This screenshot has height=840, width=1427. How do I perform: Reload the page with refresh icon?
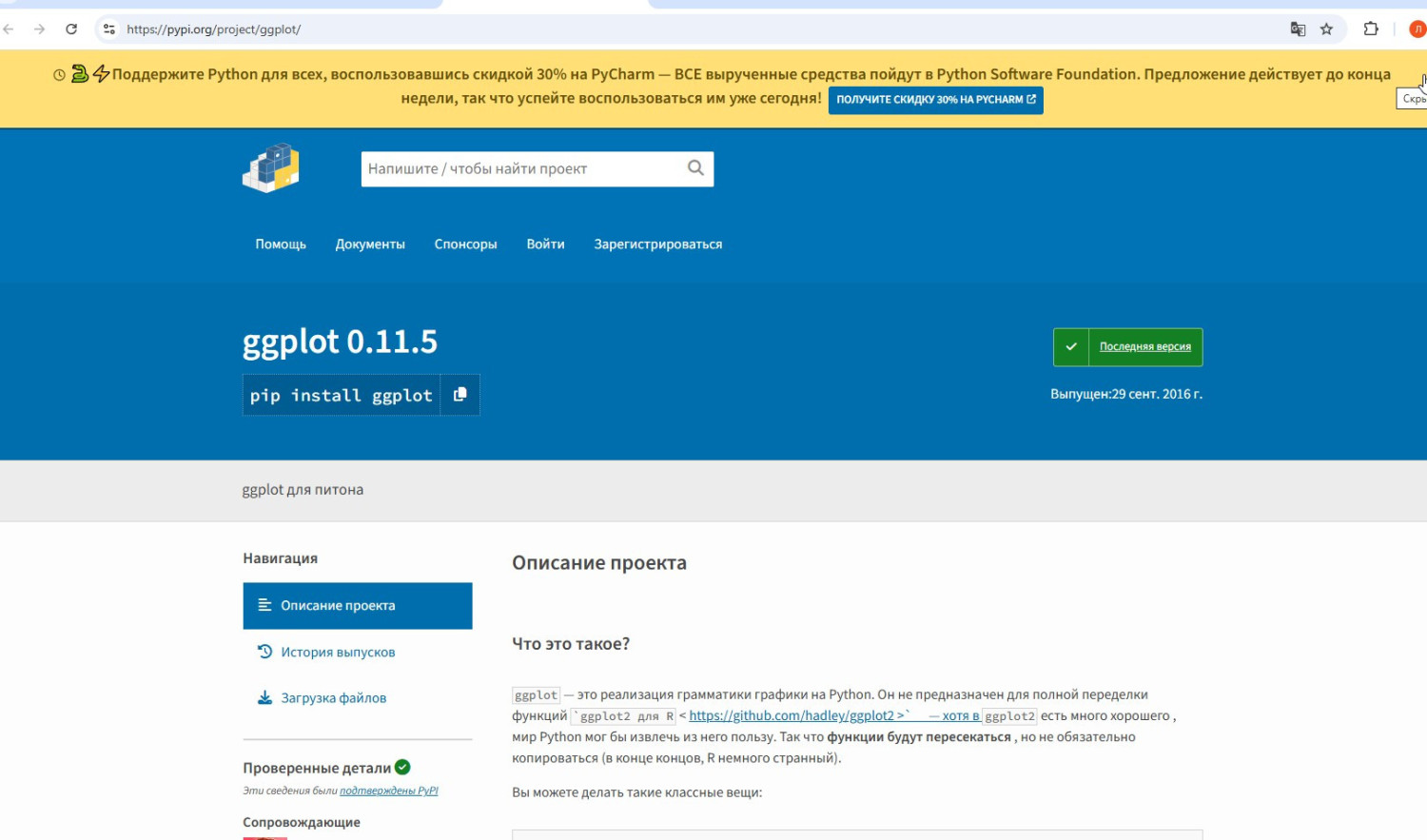71,29
